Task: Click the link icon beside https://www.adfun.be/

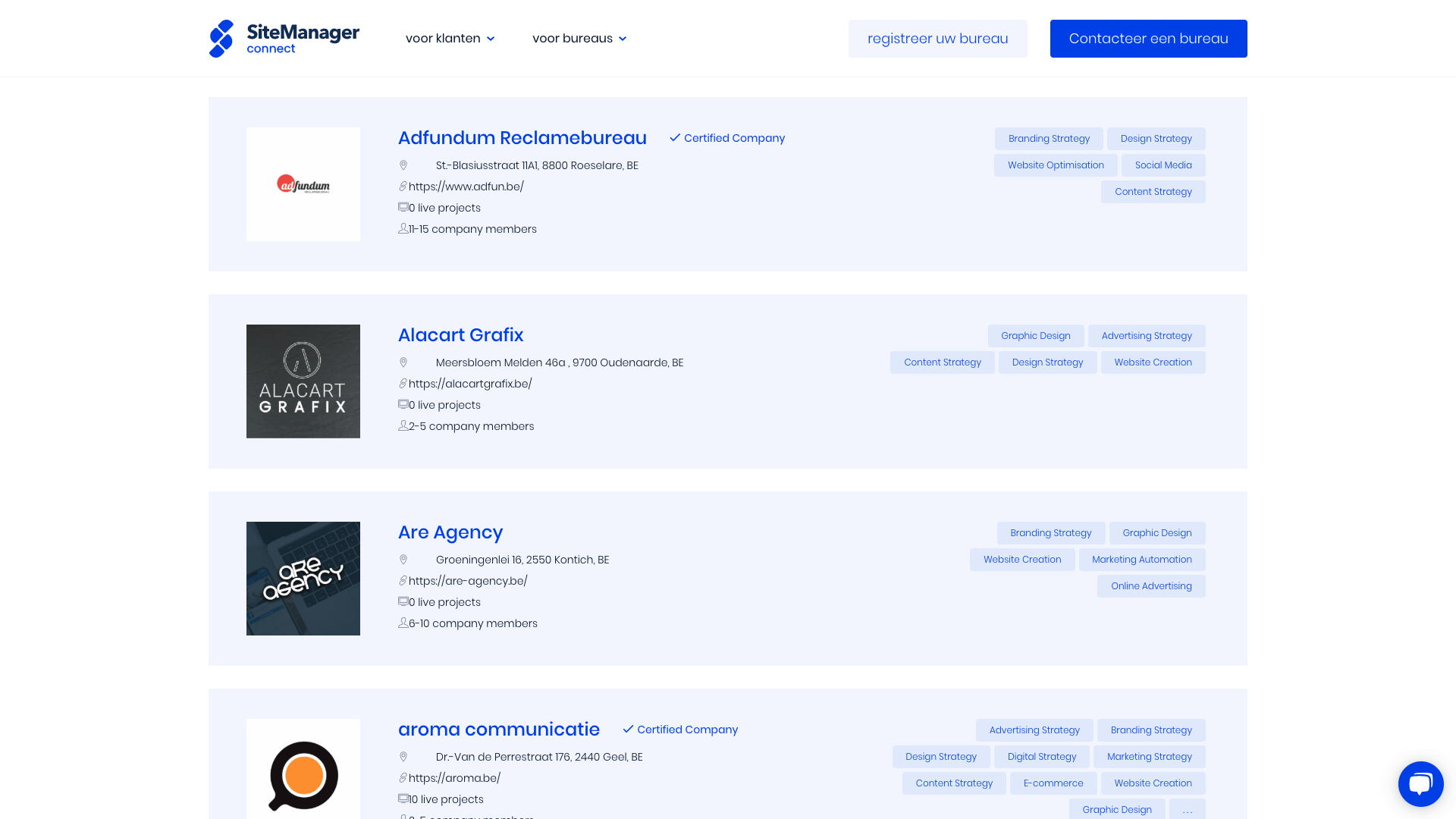Action: click(x=403, y=187)
